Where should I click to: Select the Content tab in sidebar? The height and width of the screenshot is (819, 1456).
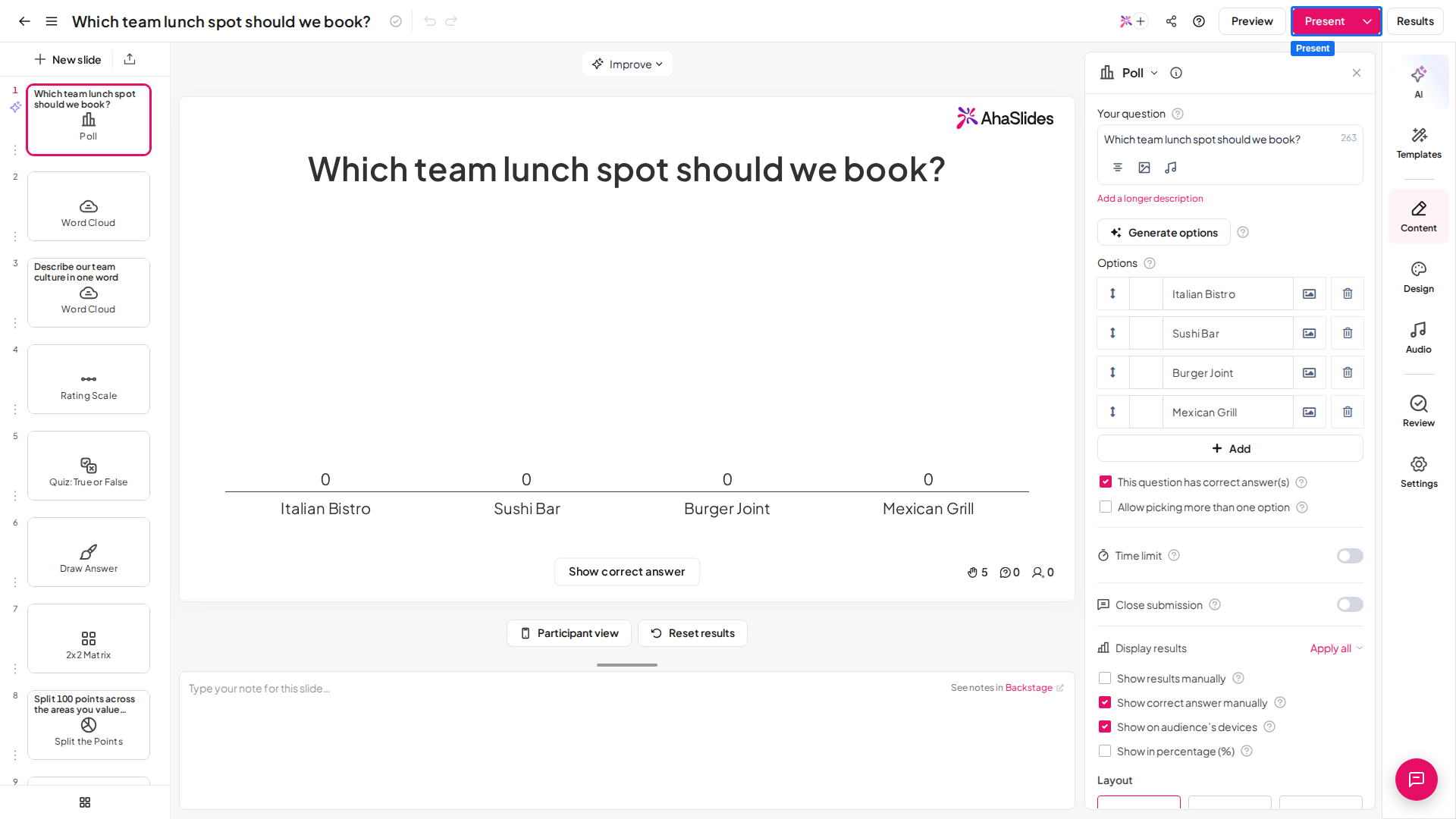pyautogui.click(x=1419, y=216)
